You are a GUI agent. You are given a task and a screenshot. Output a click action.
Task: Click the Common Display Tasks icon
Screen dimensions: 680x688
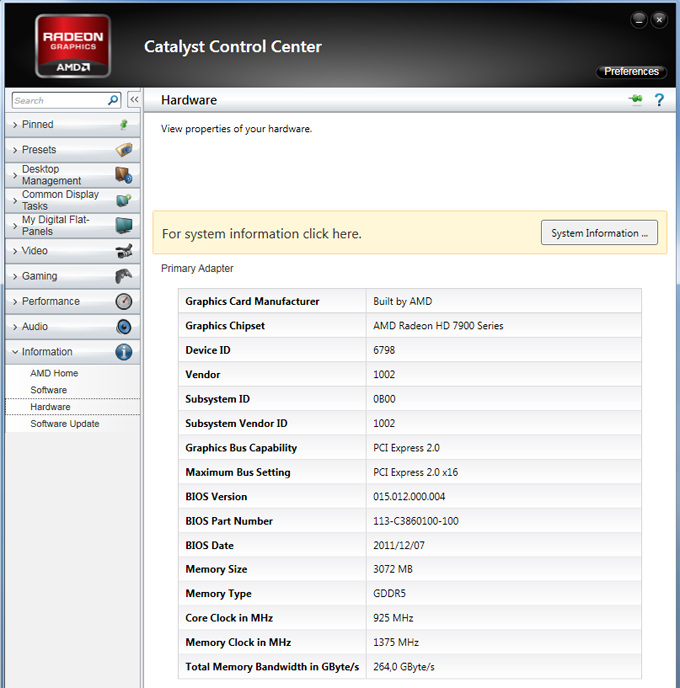click(x=124, y=200)
